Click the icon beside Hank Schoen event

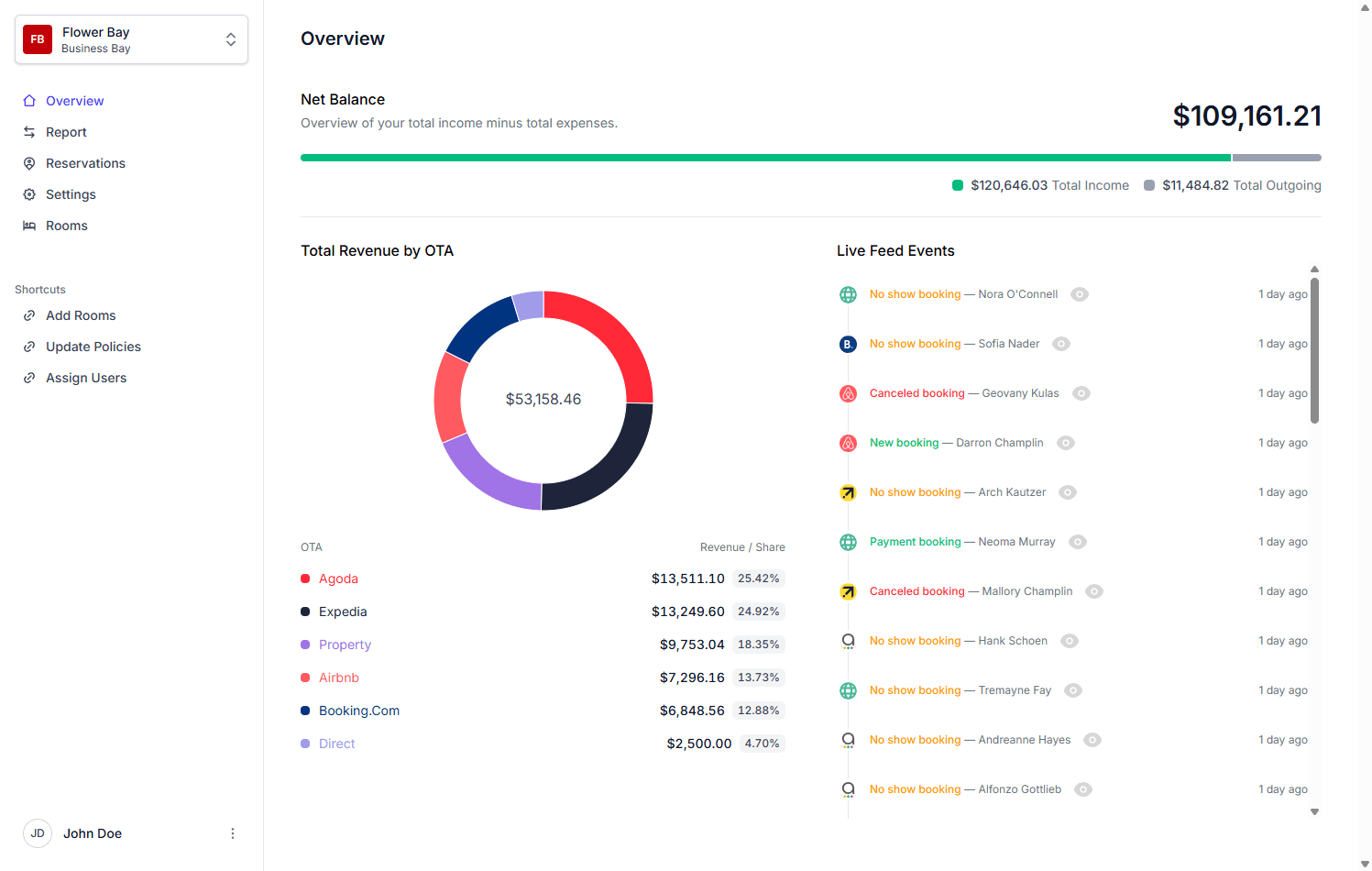(x=848, y=641)
